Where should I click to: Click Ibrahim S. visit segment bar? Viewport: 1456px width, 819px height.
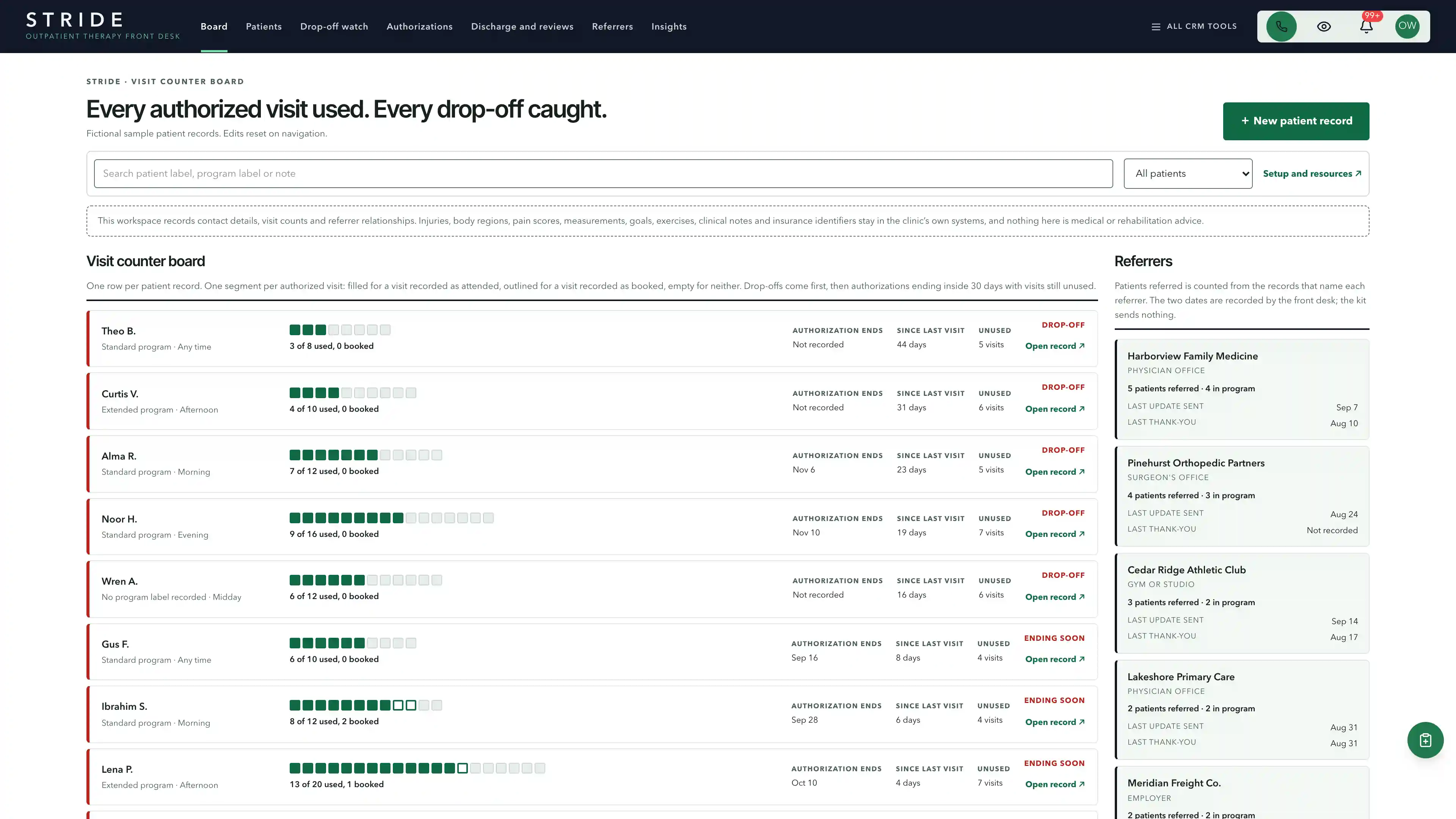[x=366, y=705]
